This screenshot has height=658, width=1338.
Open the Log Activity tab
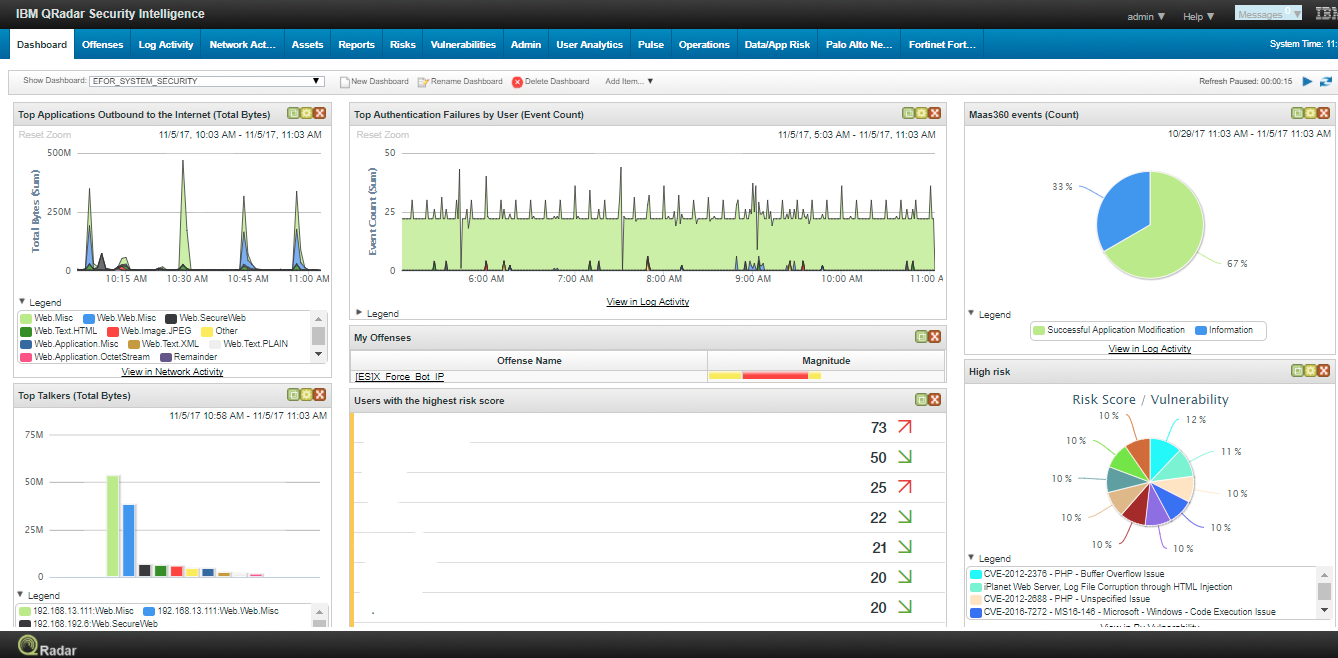point(166,45)
